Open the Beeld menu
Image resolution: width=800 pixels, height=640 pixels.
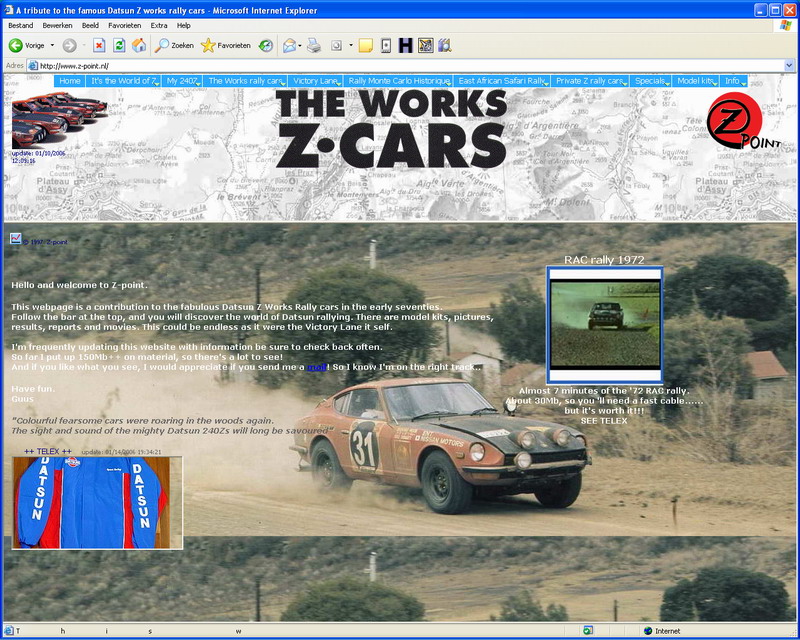[x=90, y=26]
